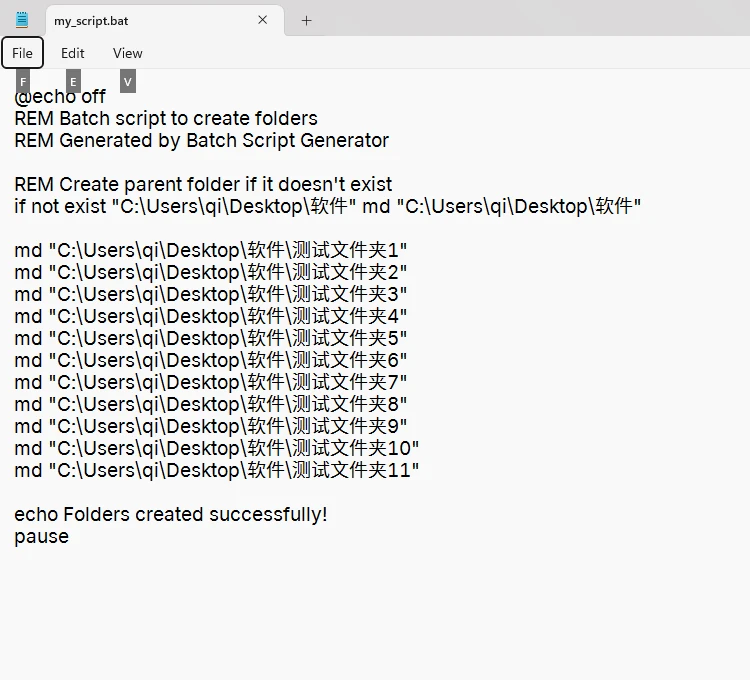The width and height of the screenshot is (750, 680).
Task: Click the md line ending in 测试文件夹11
Action: click(x=216, y=471)
